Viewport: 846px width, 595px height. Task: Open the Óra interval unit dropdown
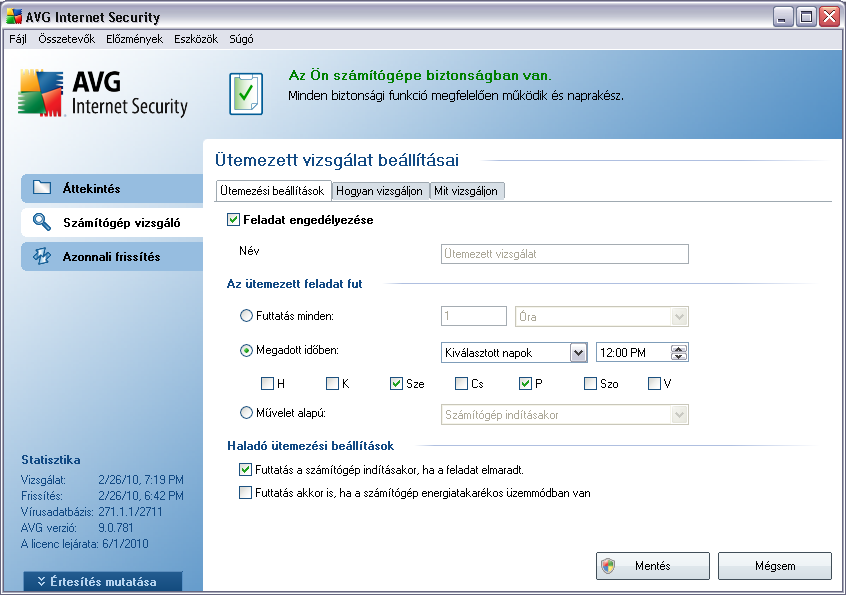pyautogui.click(x=602, y=317)
